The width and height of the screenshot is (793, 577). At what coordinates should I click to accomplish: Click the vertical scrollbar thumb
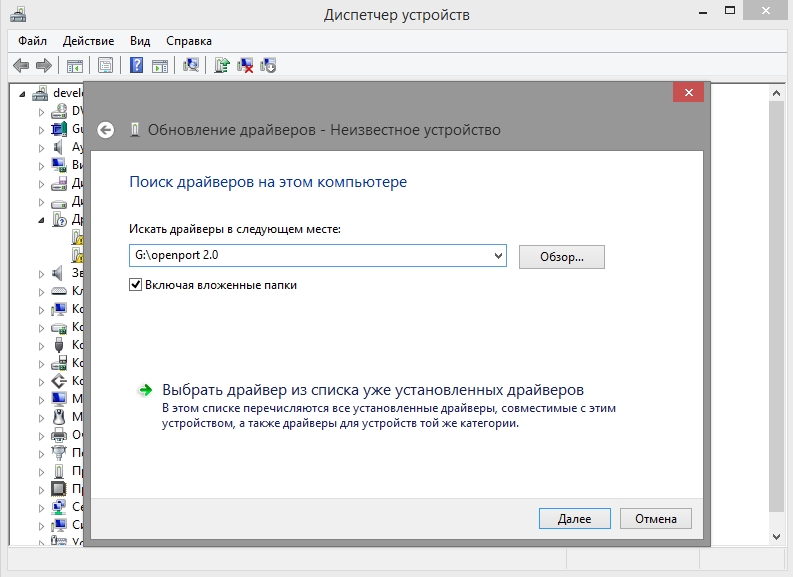(x=776, y=306)
